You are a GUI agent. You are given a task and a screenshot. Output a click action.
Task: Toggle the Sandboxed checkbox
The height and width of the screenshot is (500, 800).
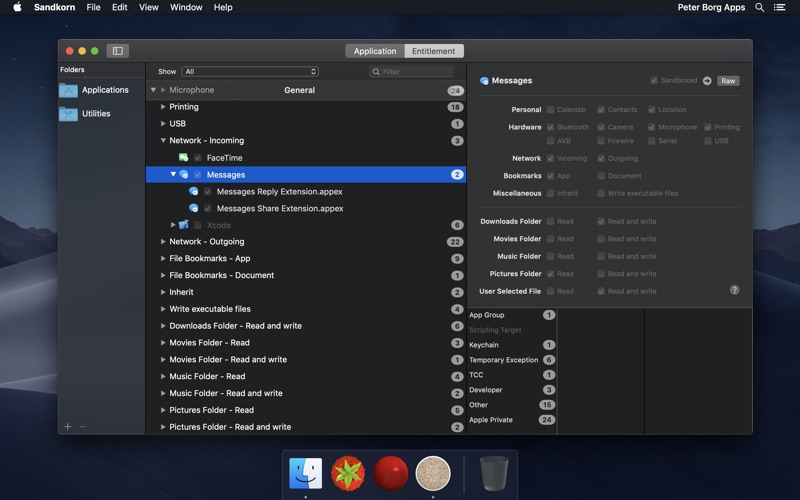(x=654, y=80)
